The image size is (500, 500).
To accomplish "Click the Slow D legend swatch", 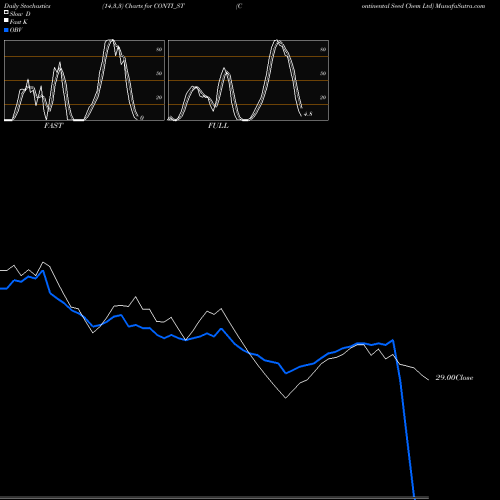I will coord(6,13).
